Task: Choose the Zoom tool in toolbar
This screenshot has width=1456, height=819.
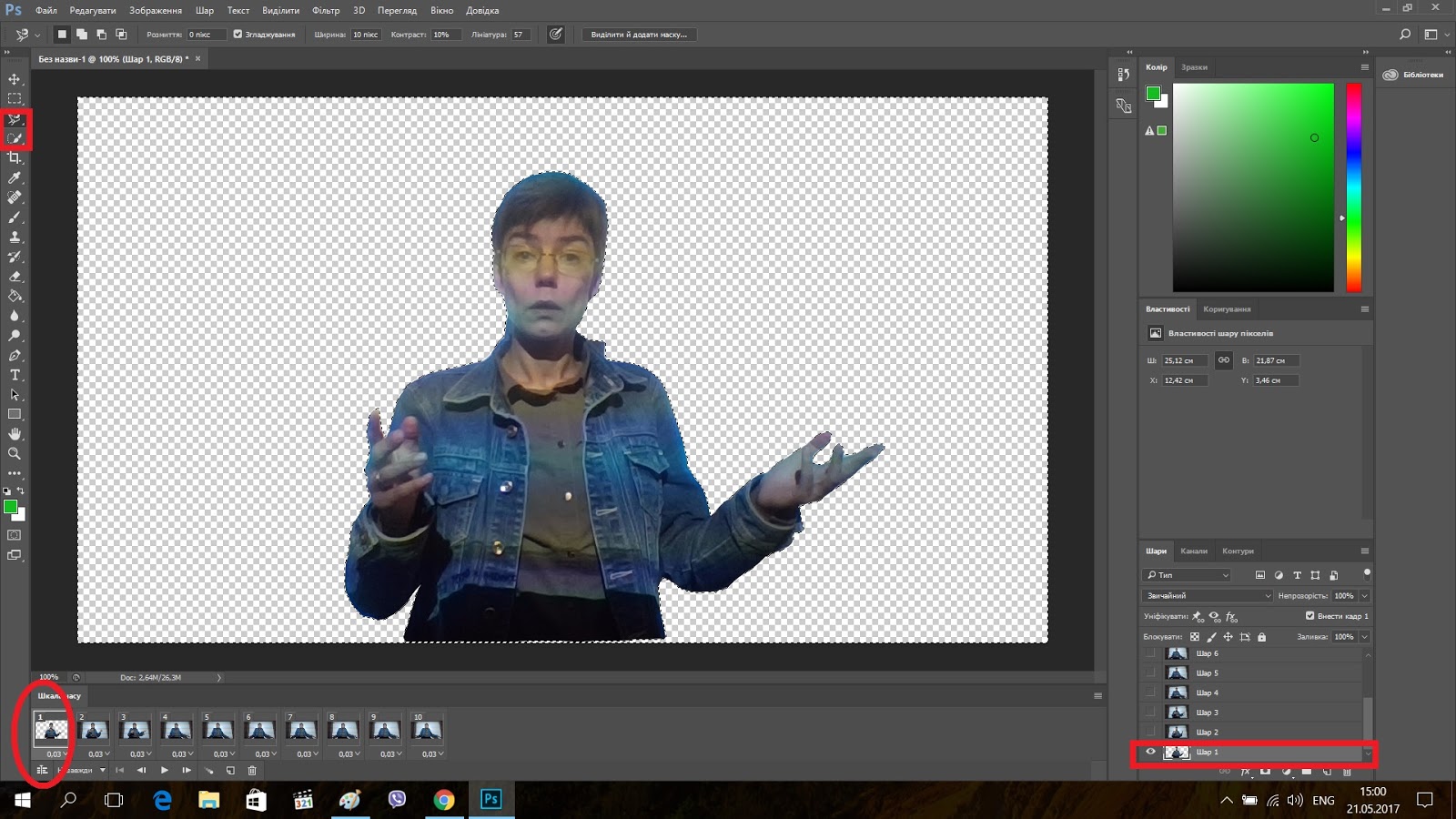Action: (15, 453)
